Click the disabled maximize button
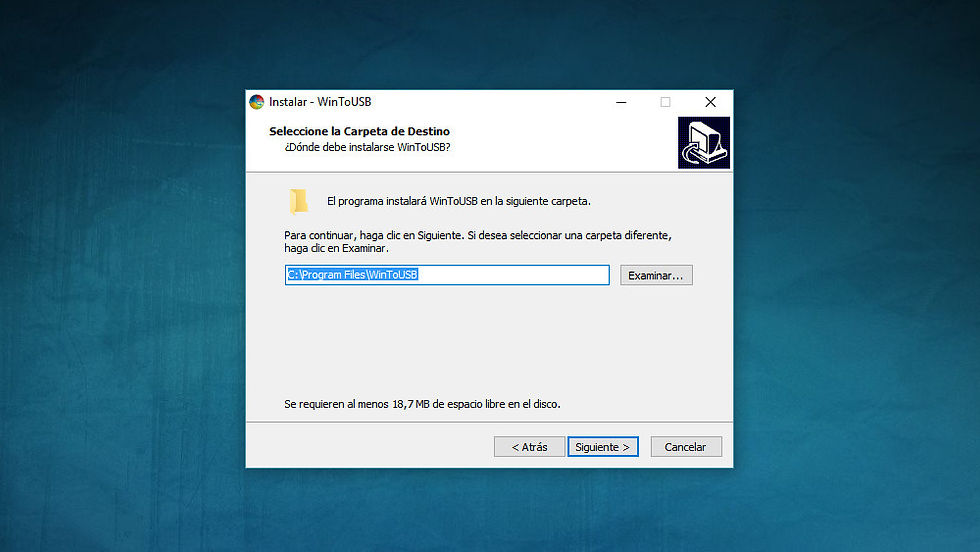980x552 pixels. 666,102
